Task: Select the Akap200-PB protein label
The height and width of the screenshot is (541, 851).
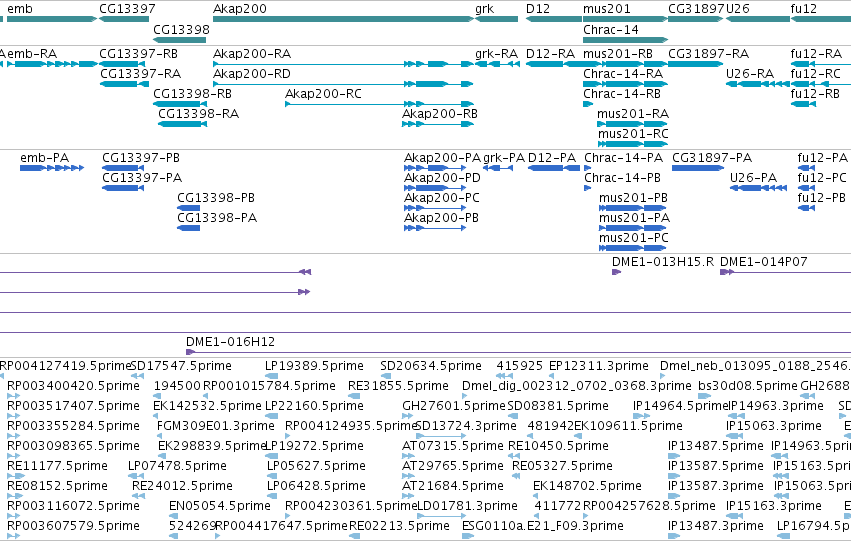Action: pyautogui.click(x=442, y=218)
